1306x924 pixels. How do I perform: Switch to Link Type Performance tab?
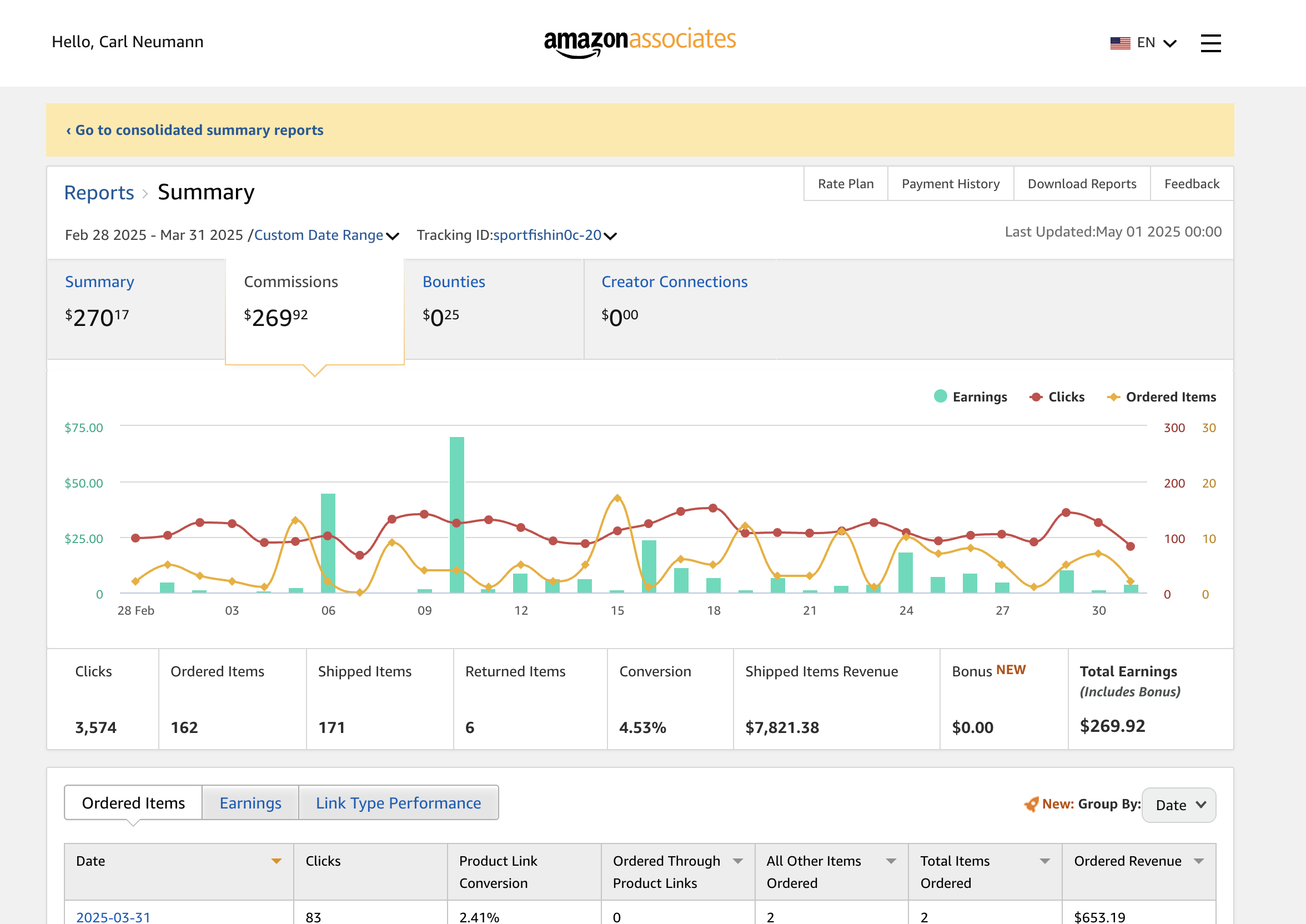tap(398, 803)
